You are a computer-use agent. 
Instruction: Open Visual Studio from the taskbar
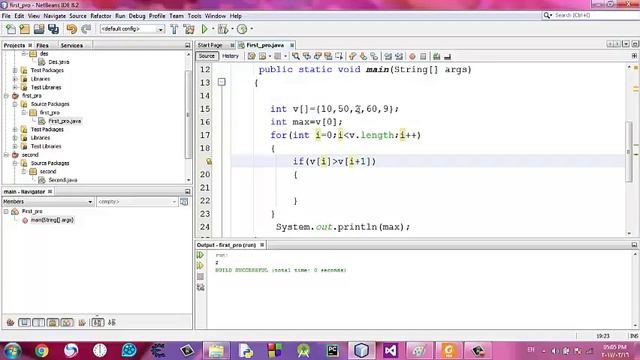[x=390, y=351]
